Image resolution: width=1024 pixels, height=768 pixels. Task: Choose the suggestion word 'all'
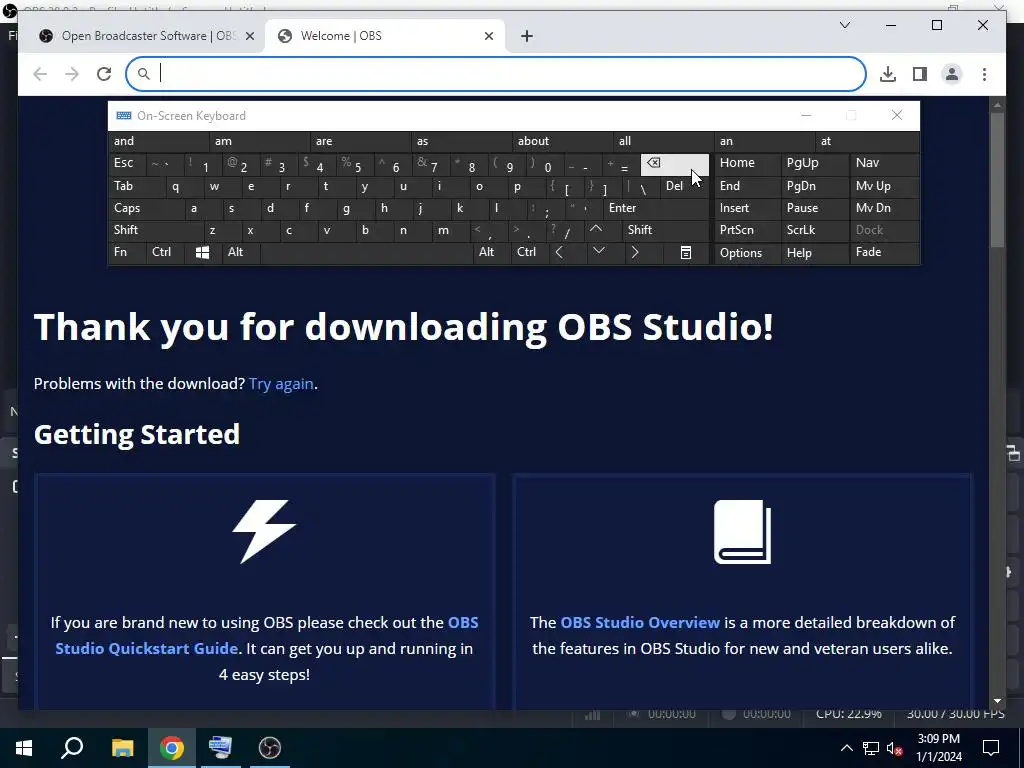664,141
